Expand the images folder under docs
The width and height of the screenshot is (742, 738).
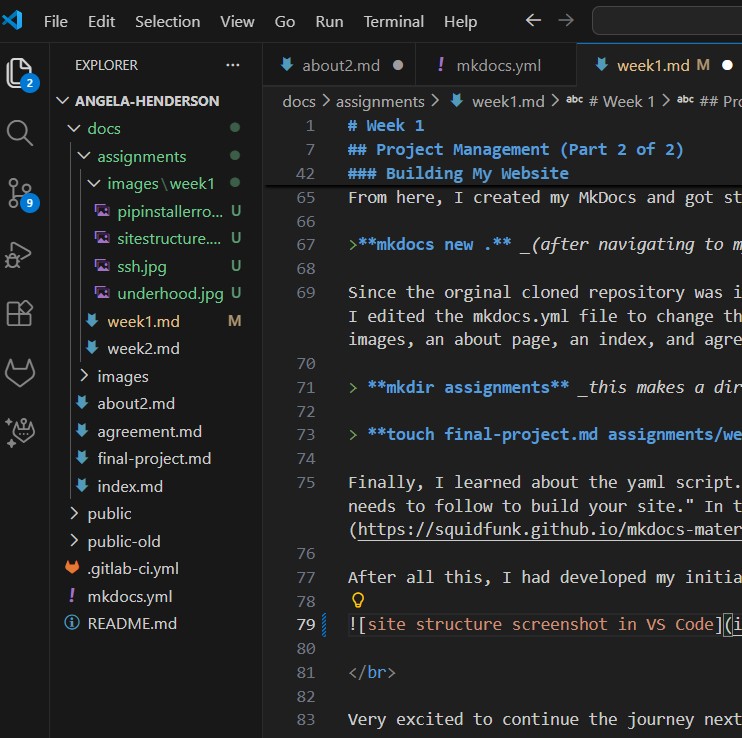coord(123,377)
